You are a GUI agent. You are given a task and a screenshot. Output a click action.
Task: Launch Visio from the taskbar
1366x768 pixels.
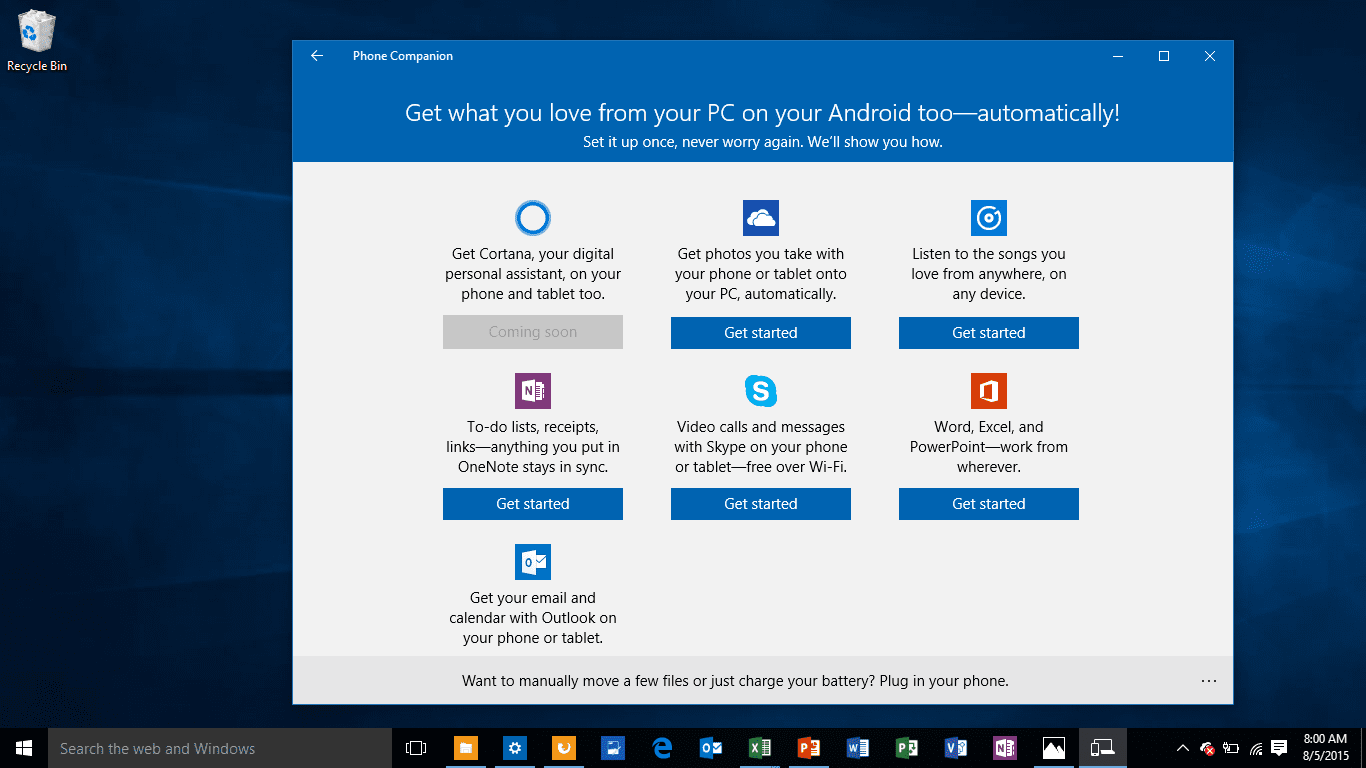(x=956, y=748)
